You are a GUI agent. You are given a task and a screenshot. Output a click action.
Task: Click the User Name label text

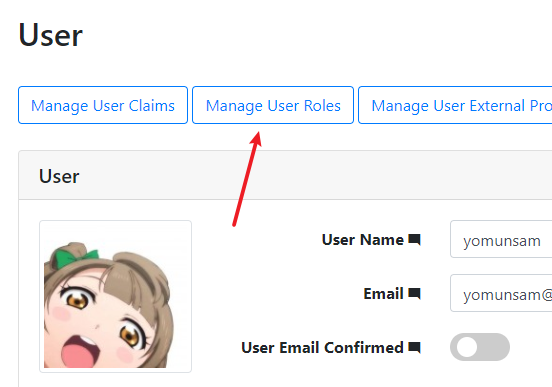[x=363, y=240]
